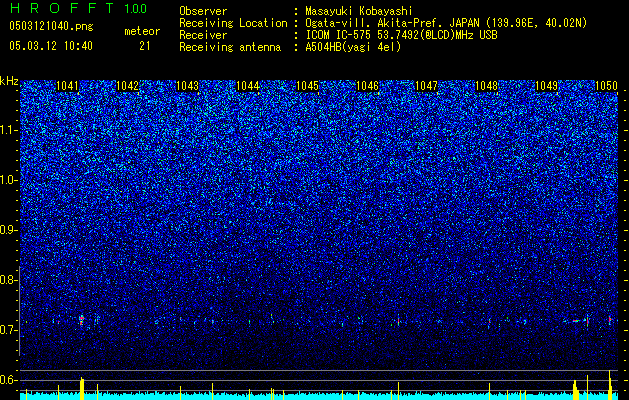Click the 1049 time marker
The height and width of the screenshot is (400, 629).
point(547,86)
